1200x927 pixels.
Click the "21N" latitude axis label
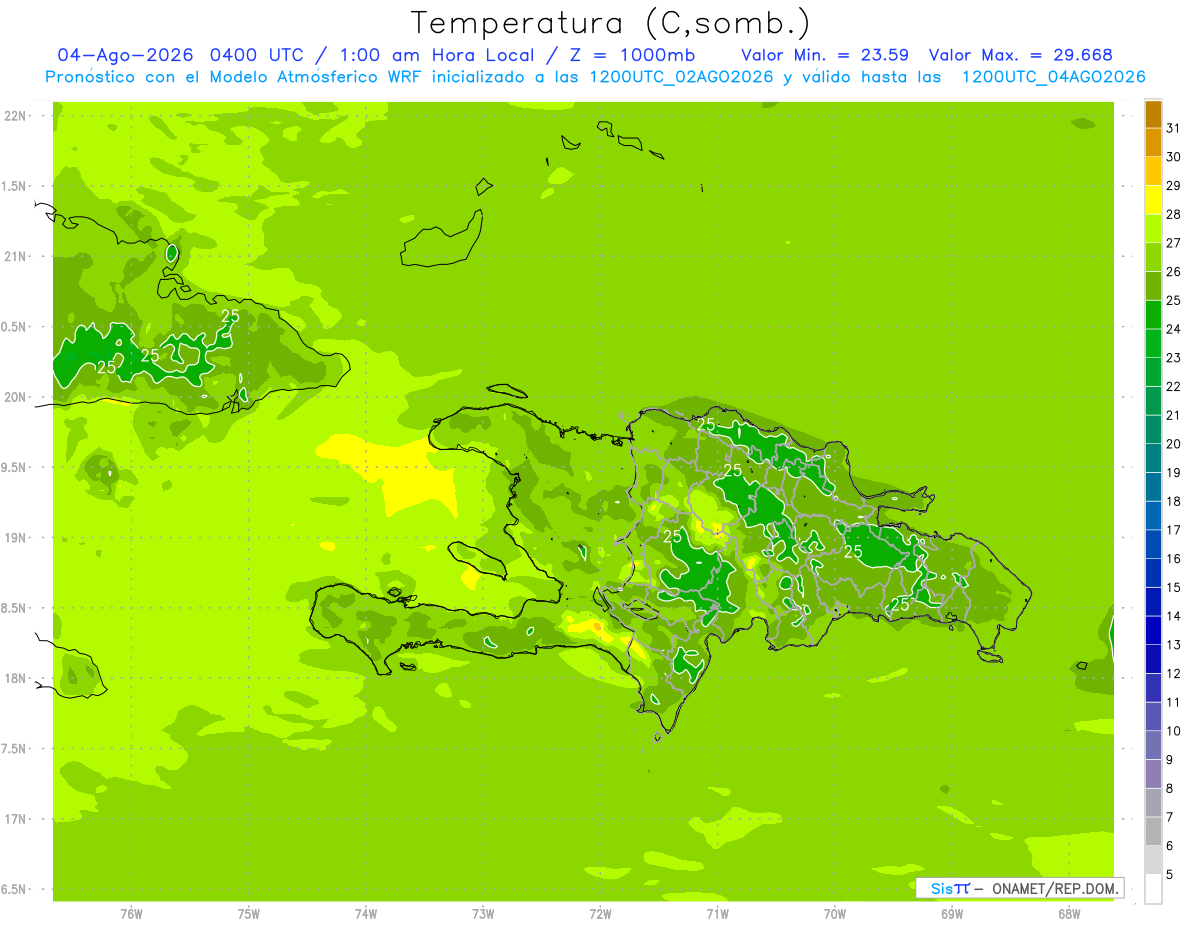click(15, 257)
